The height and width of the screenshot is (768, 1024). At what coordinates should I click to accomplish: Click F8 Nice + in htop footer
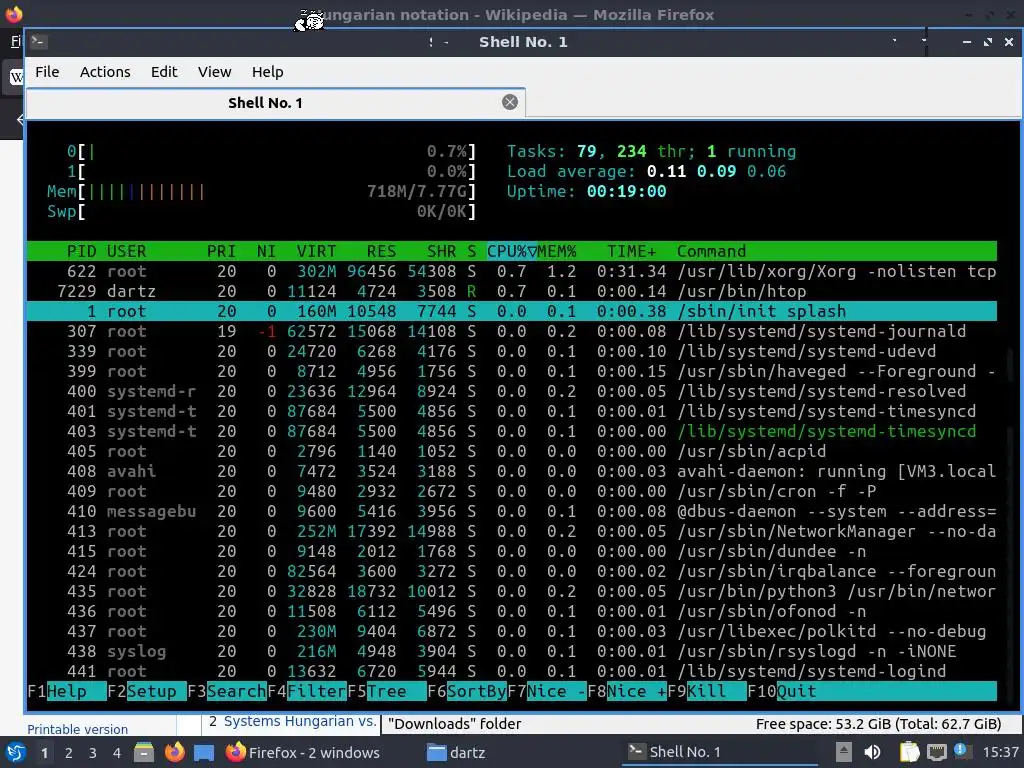click(627, 691)
